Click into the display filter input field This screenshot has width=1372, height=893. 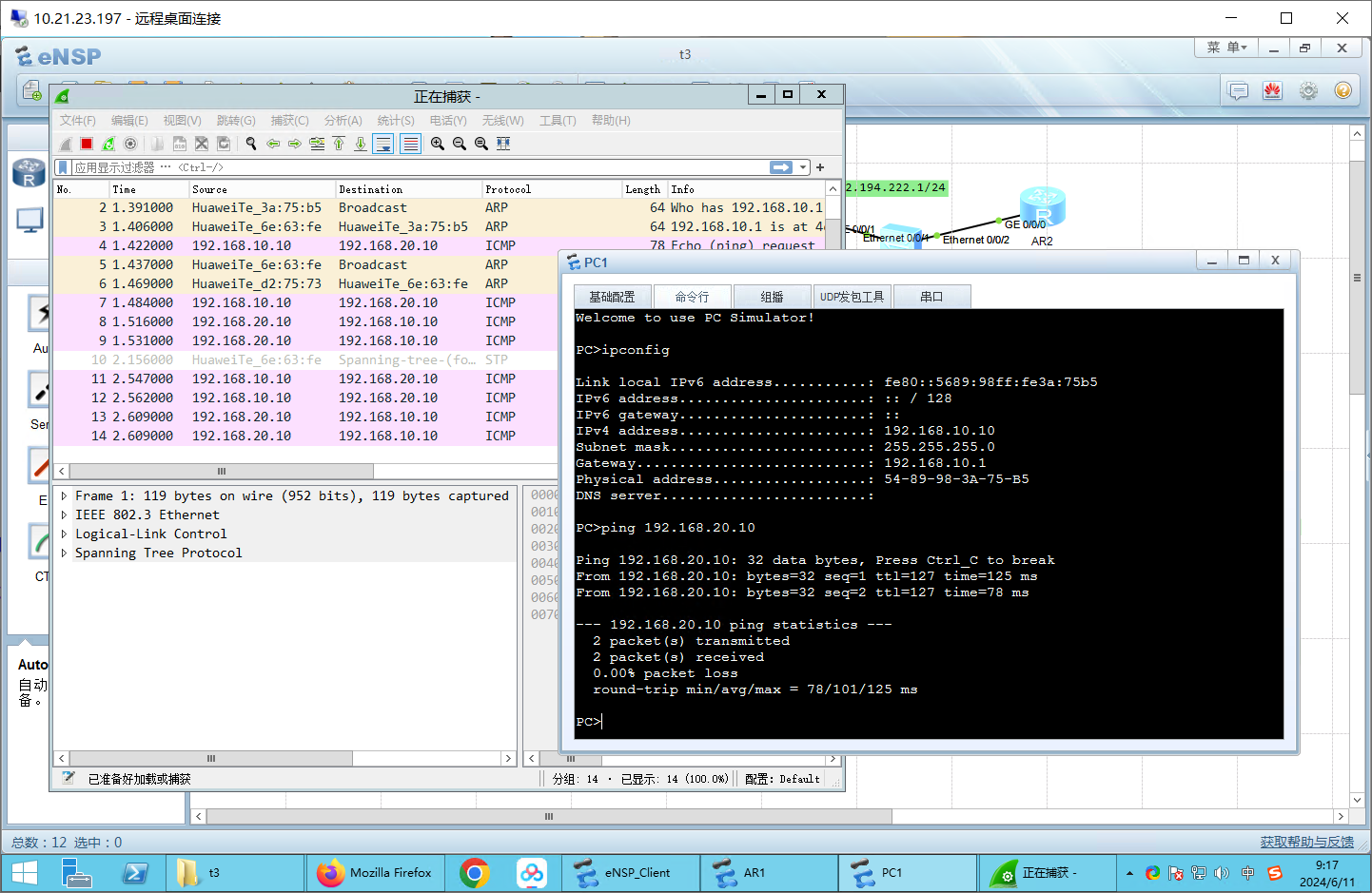click(419, 167)
